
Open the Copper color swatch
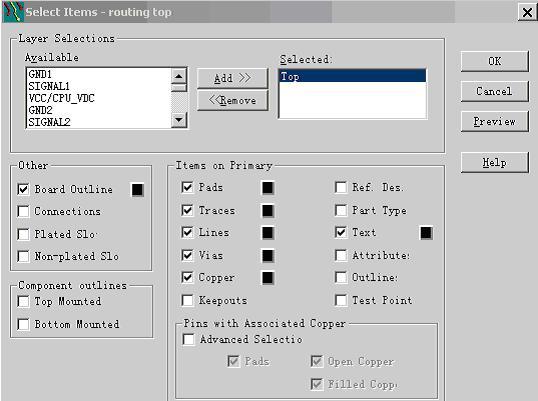pos(268,278)
